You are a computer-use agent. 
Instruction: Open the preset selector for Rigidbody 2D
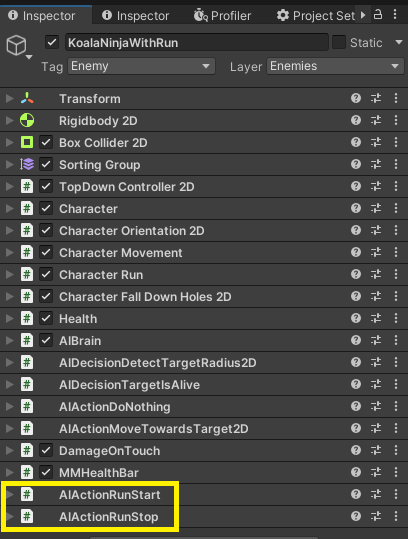[x=376, y=121]
